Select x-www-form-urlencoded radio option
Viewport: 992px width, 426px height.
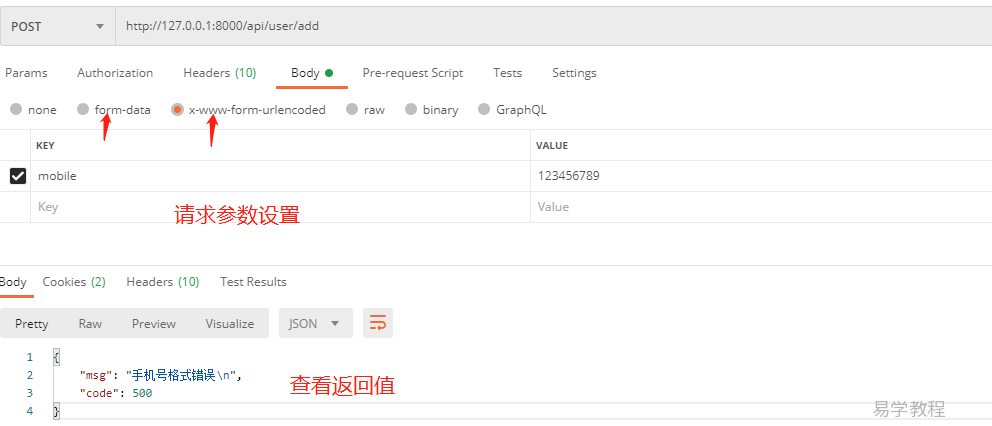[177, 110]
